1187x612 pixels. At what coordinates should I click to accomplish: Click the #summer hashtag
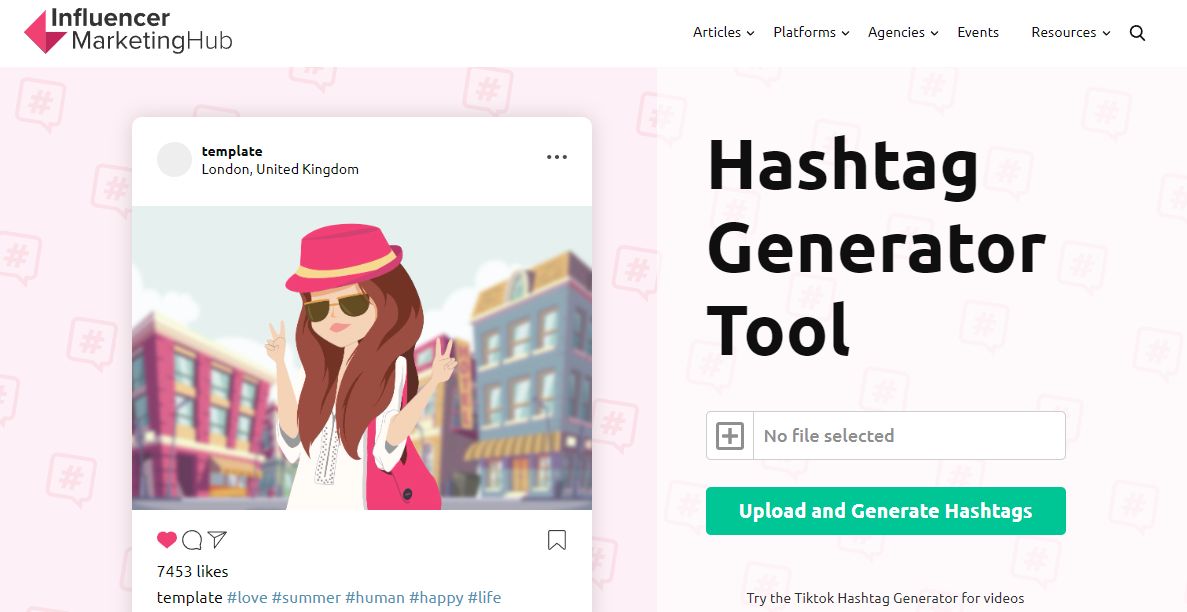point(306,598)
